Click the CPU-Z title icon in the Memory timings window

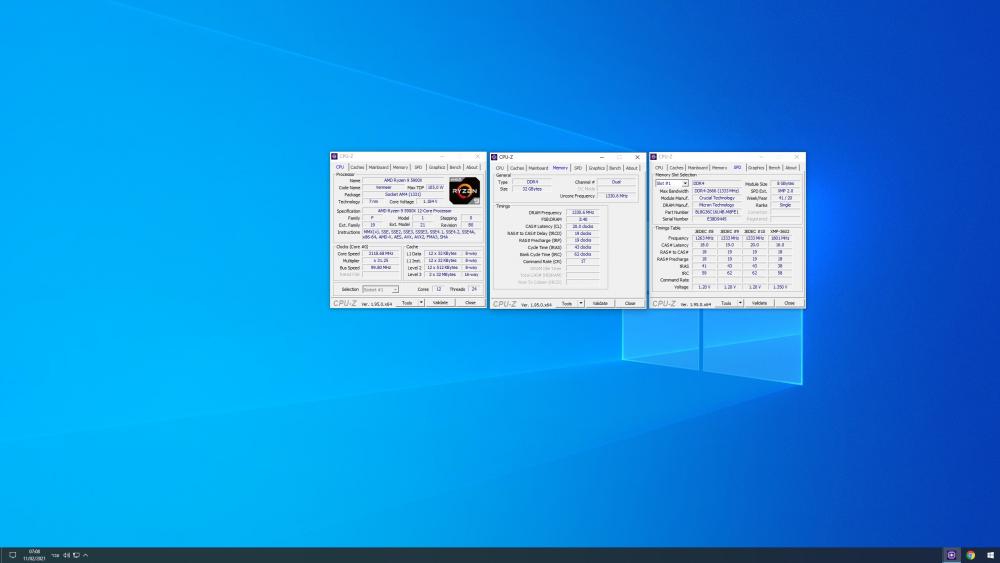coord(494,157)
